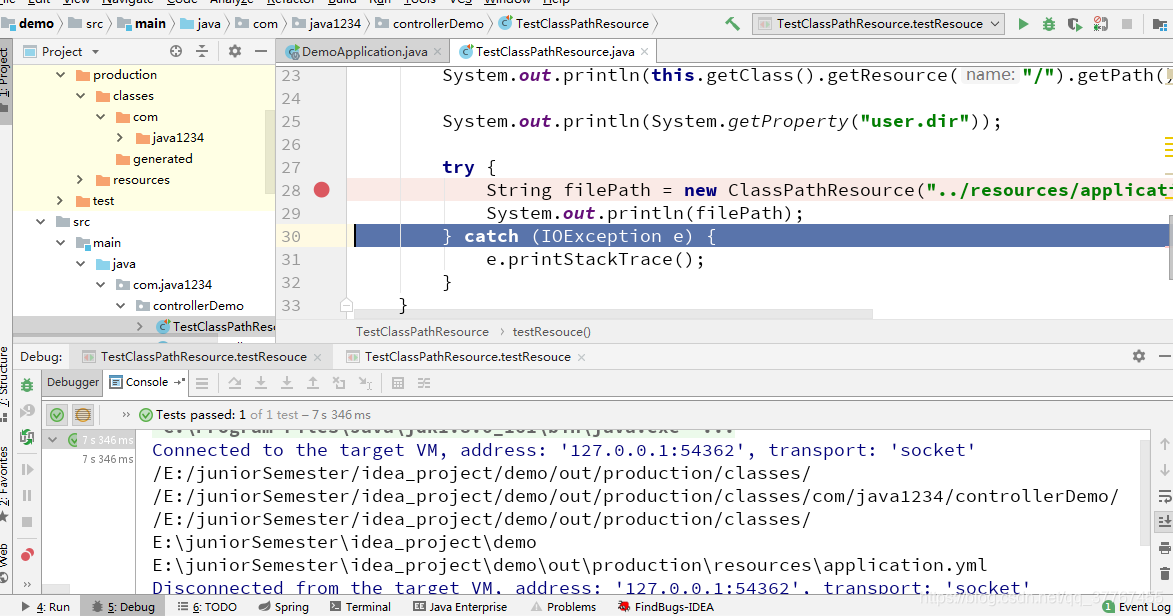Collapse the classes folder
The width and height of the screenshot is (1173, 616).
[81, 96]
